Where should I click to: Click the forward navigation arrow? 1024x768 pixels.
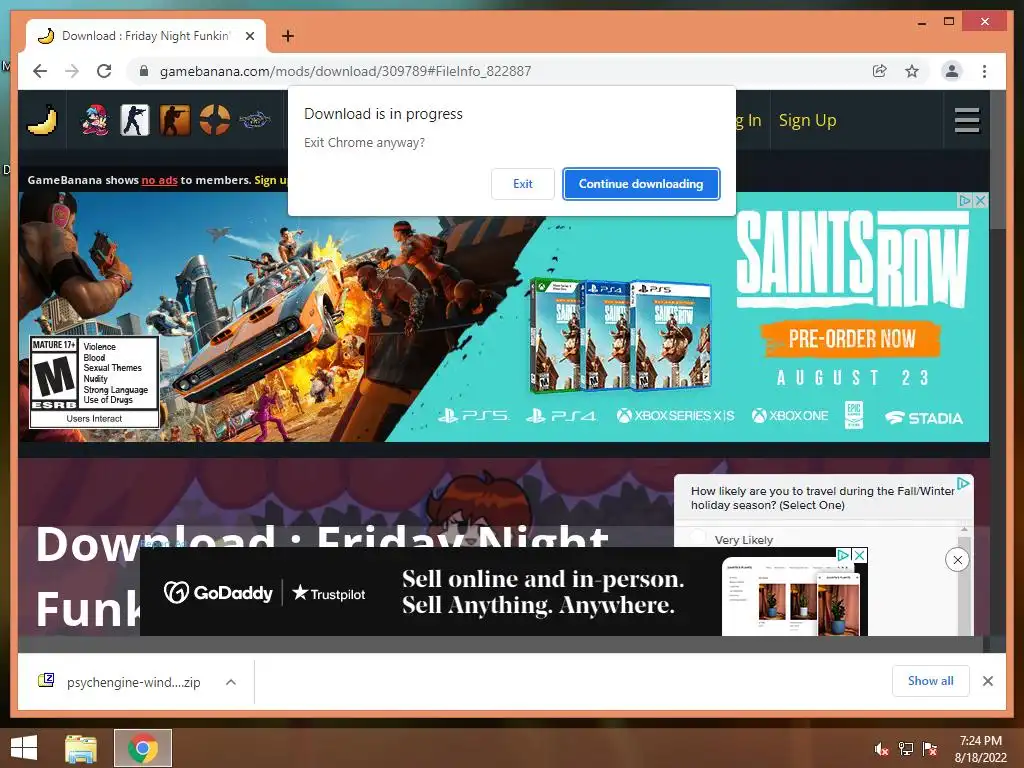tap(72, 71)
